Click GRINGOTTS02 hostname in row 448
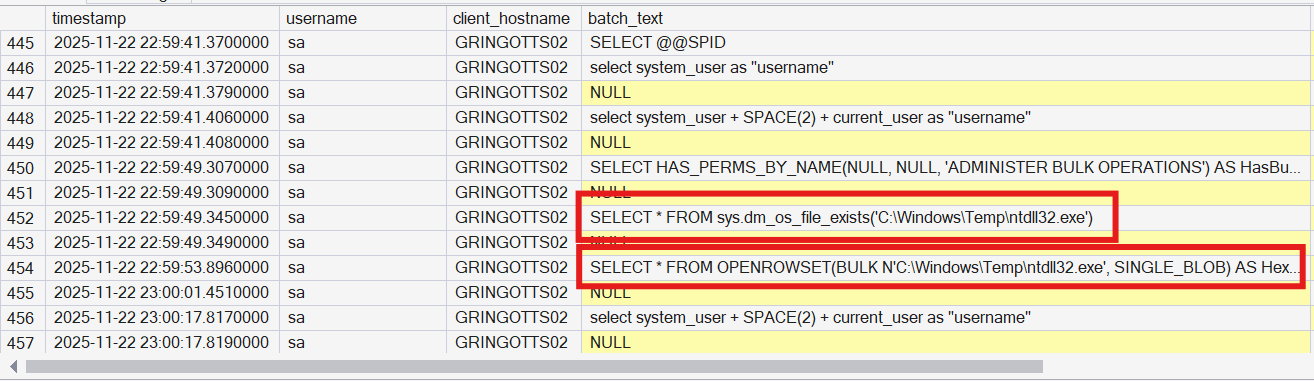Image resolution: width=1314 pixels, height=381 pixels. click(x=514, y=118)
